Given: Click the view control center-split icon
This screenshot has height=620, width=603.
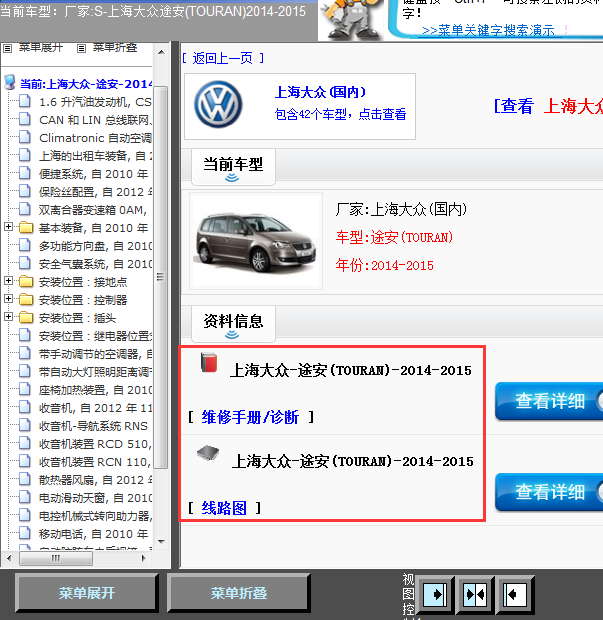Looking at the screenshot, I should 475,595.
